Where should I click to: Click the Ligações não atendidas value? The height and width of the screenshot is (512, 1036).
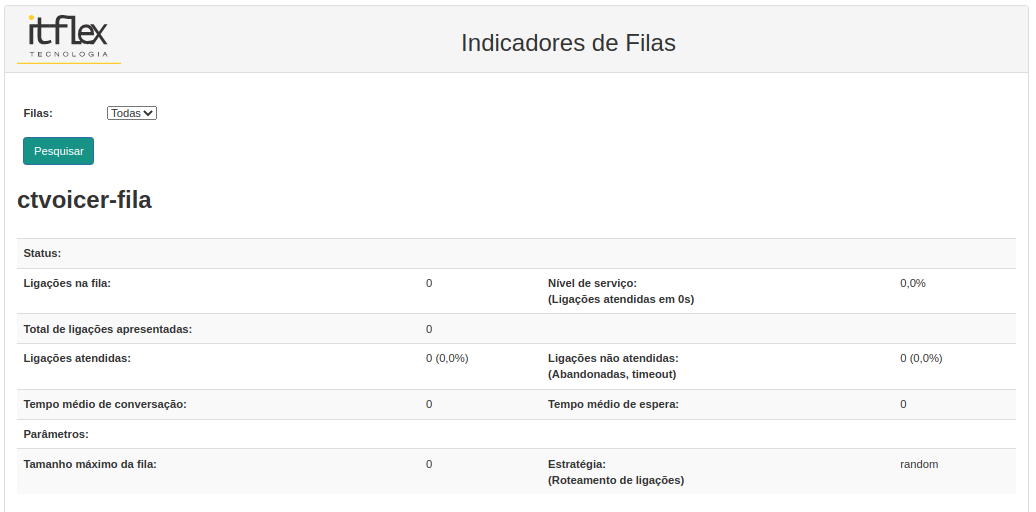pyautogui.click(x=921, y=358)
